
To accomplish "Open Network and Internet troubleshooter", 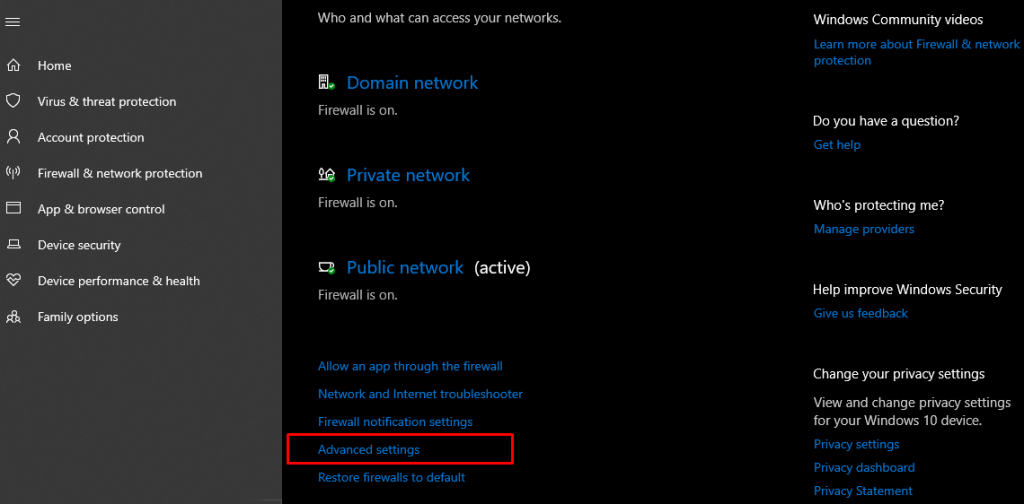I will point(420,394).
